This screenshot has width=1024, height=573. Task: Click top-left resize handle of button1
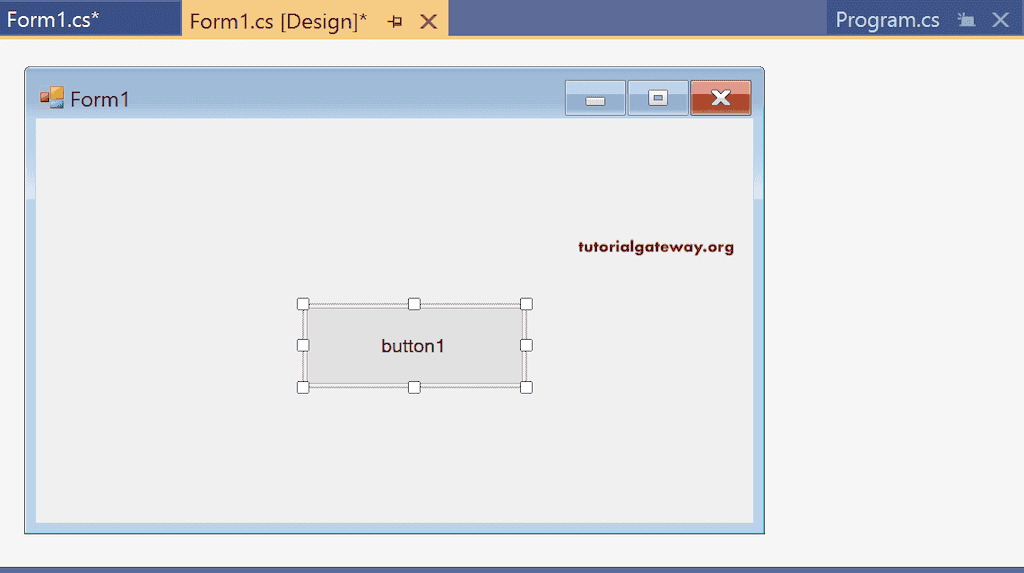pyautogui.click(x=303, y=304)
